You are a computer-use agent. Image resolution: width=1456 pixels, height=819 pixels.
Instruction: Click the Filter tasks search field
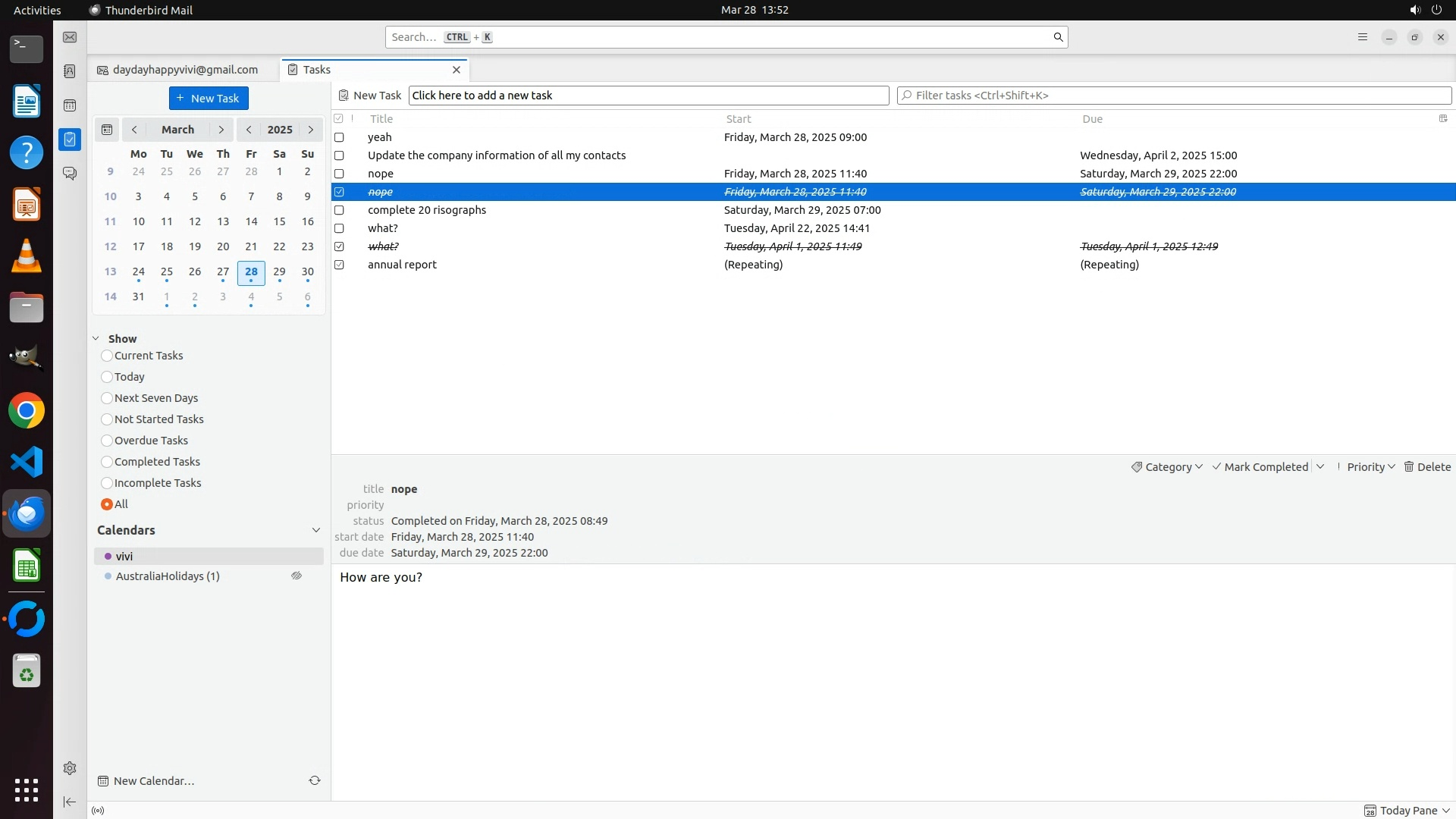tap(1174, 96)
